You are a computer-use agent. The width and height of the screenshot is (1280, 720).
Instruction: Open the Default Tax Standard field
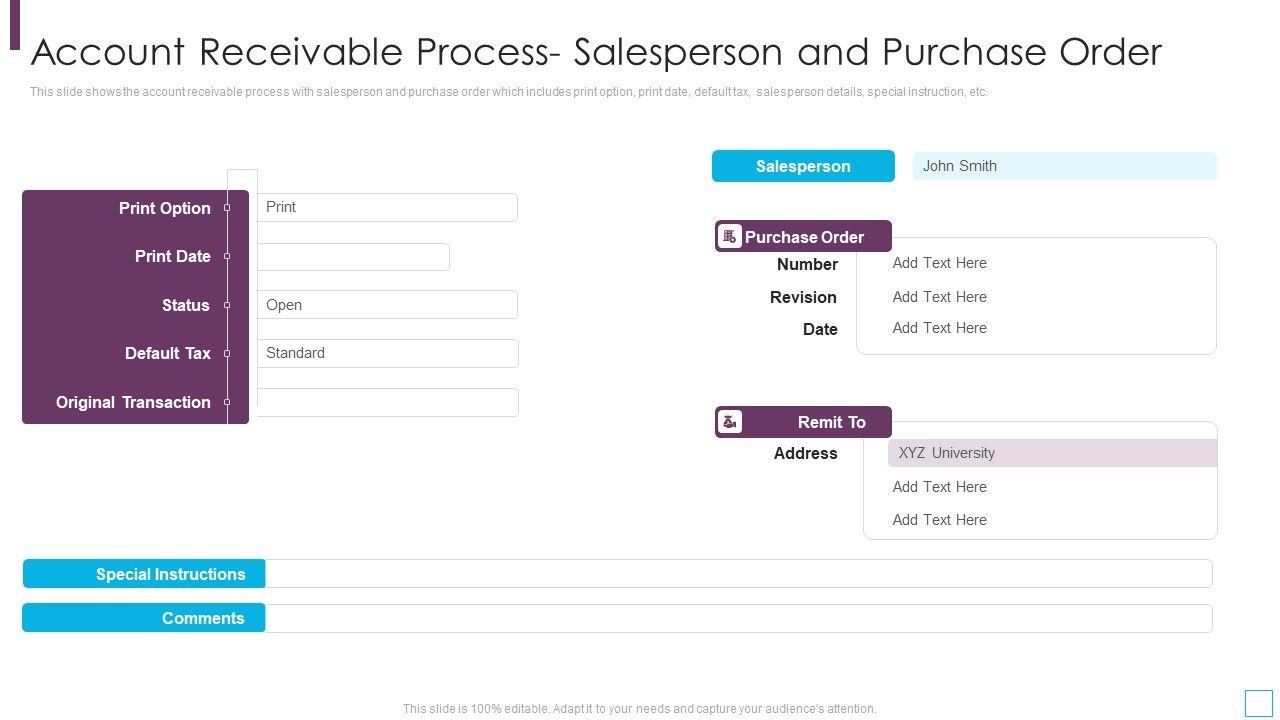[x=387, y=353]
